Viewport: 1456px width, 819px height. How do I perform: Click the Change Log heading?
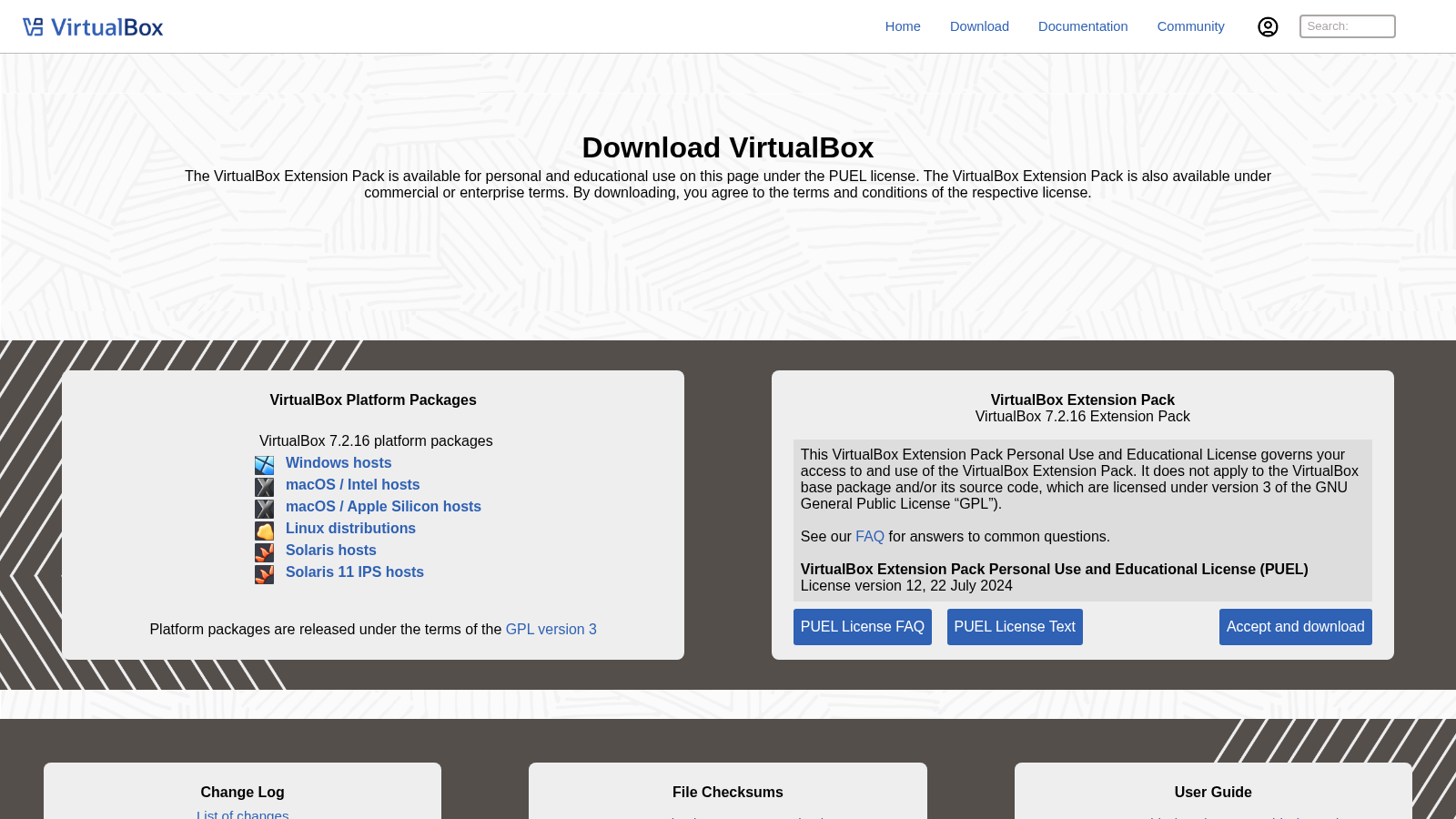pos(242,793)
